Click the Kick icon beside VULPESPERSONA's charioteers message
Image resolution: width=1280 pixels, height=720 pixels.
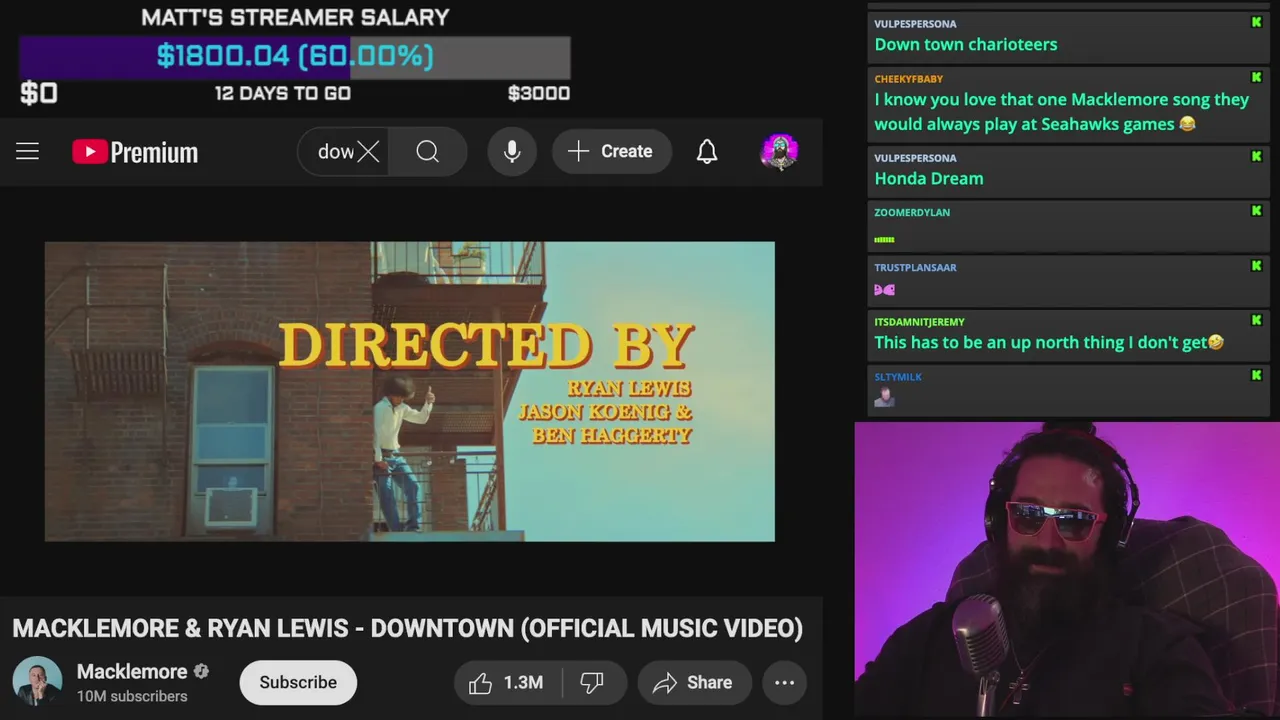point(1256,22)
